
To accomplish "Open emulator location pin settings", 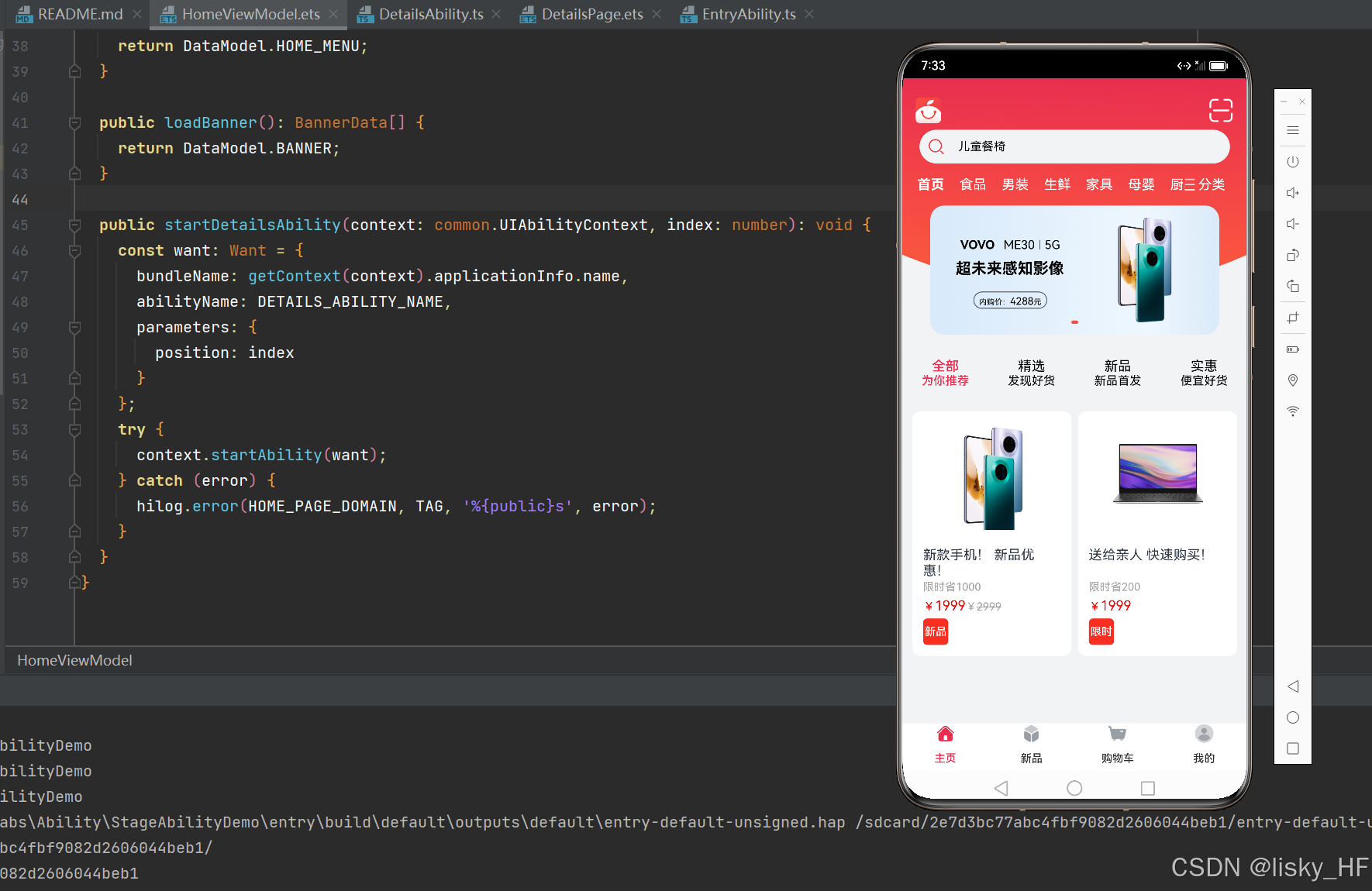I will (1292, 380).
